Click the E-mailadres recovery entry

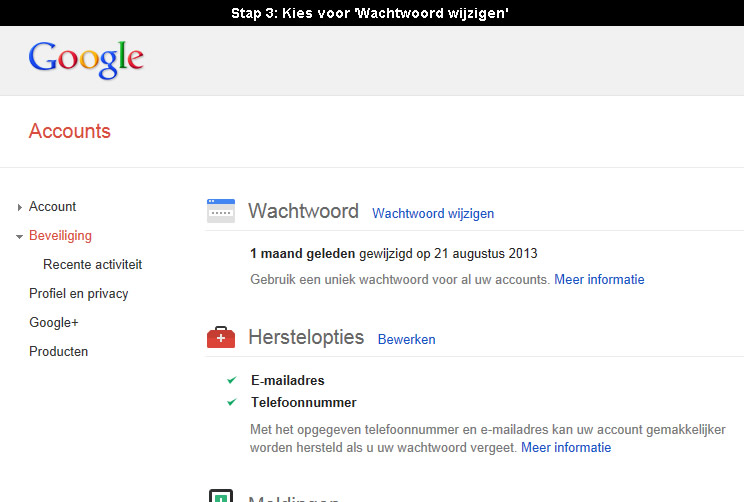pos(288,381)
